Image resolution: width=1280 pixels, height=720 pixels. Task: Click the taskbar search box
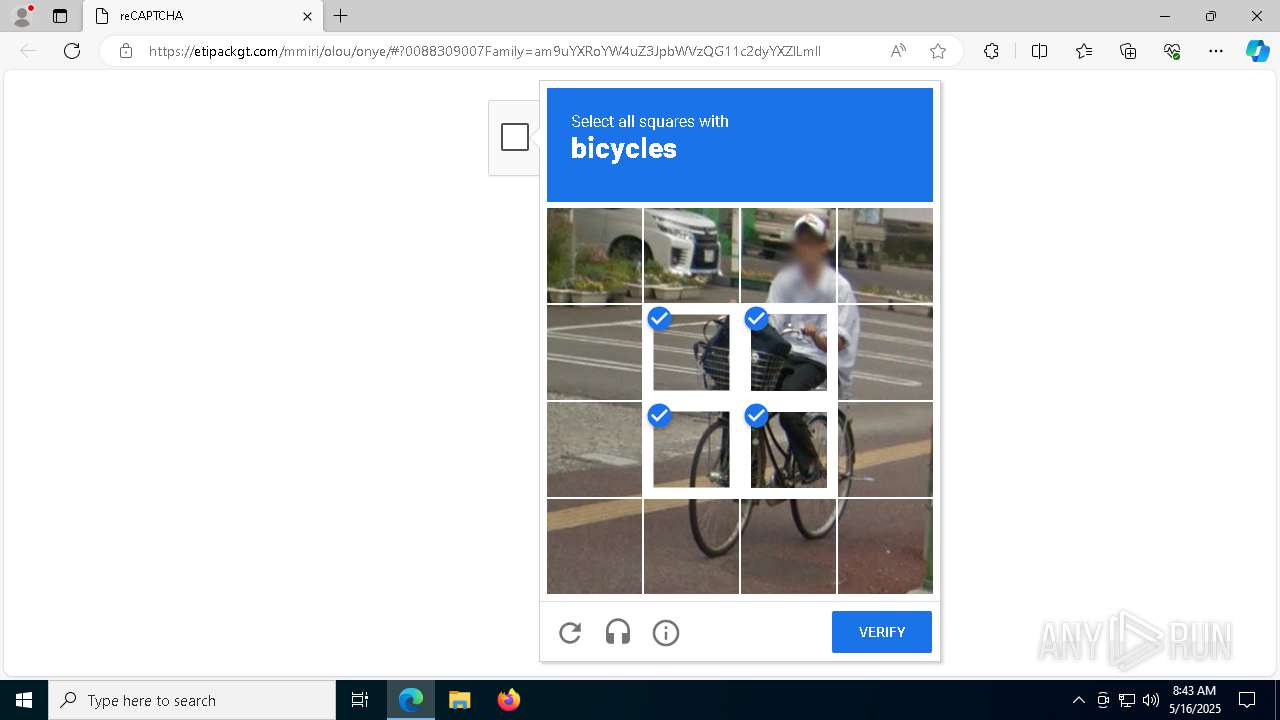[x=192, y=700]
